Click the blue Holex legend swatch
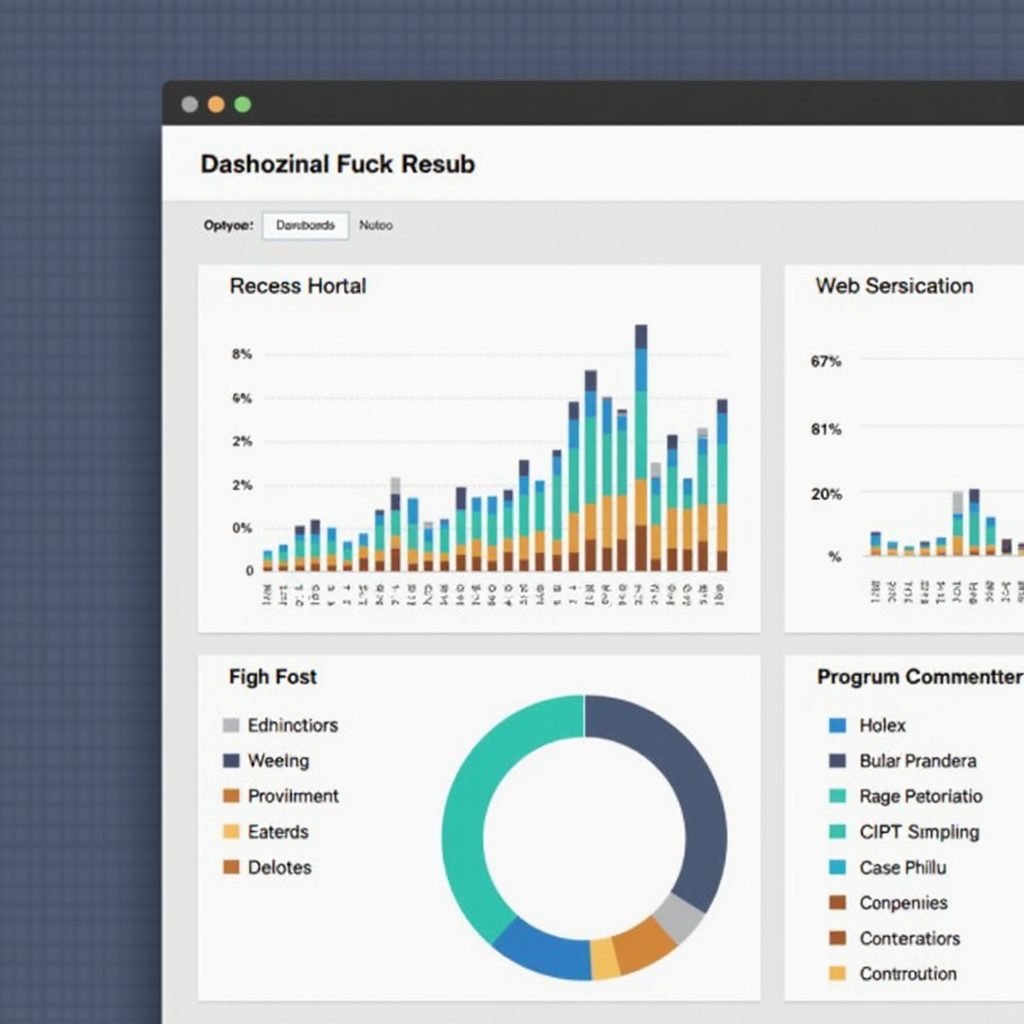The width and height of the screenshot is (1024, 1024). (838, 726)
